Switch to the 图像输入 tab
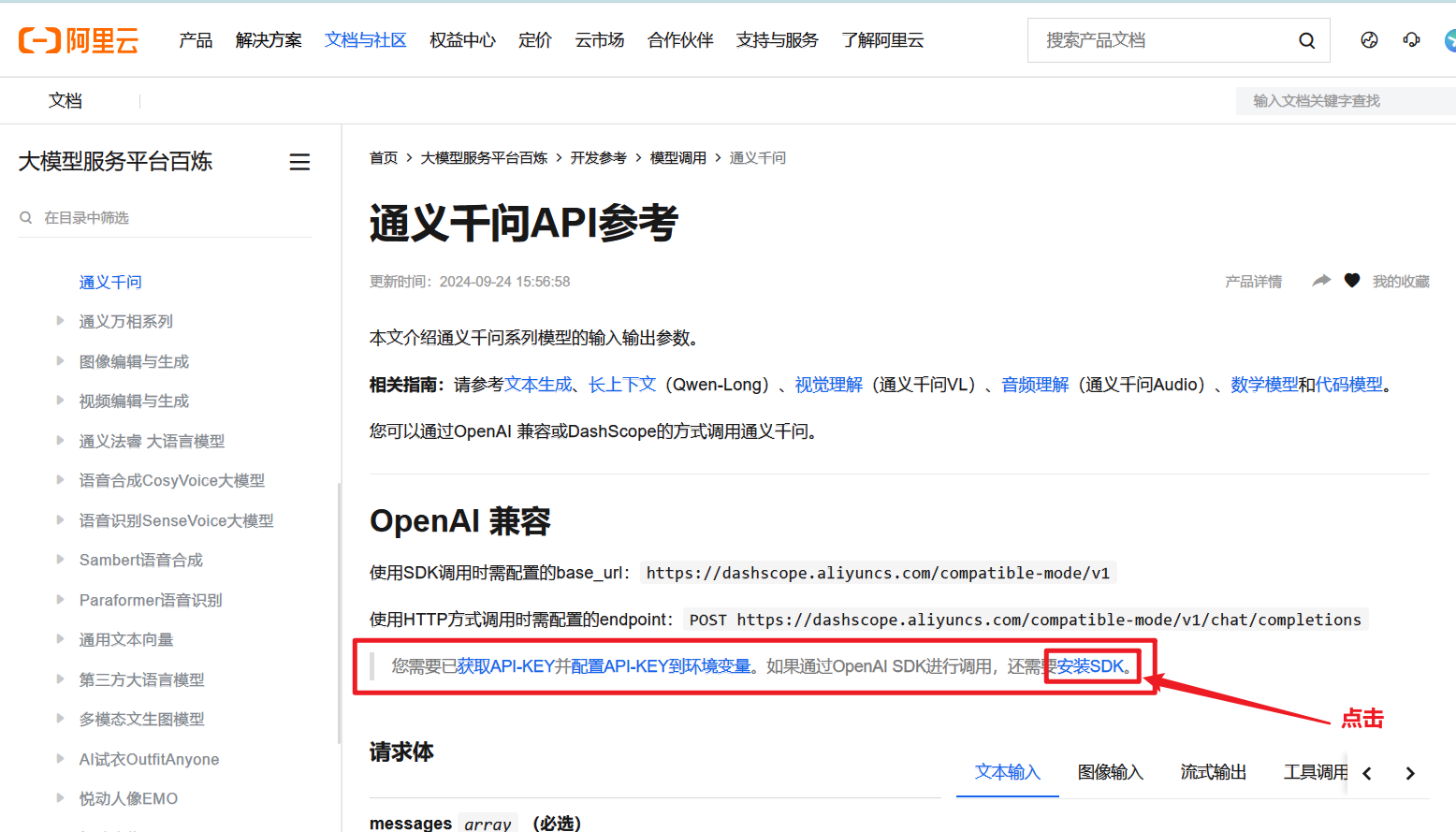 (x=1111, y=772)
